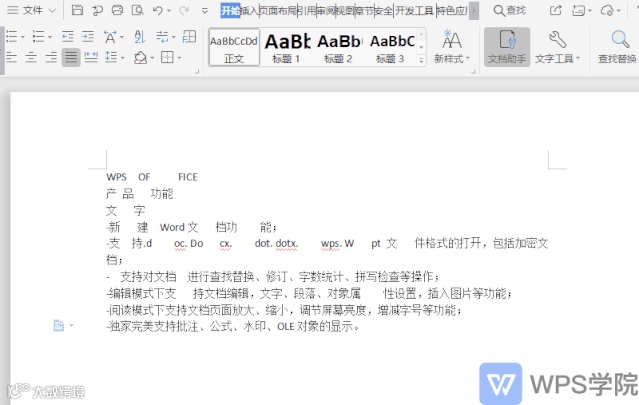The height and width of the screenshot is (405, 639).
Task: Click the 查找 search command box
Action: (510, 10)
